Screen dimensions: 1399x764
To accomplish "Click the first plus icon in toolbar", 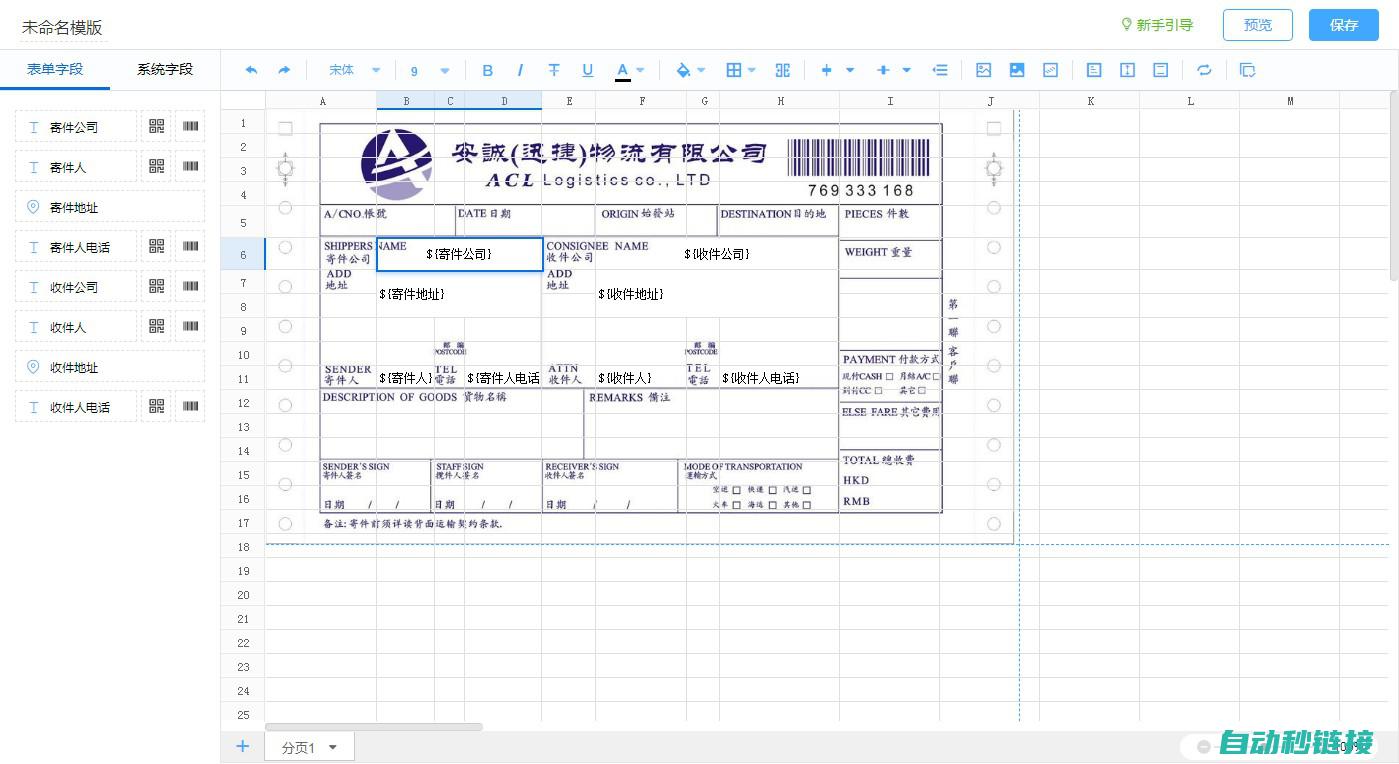I will 826,70.
